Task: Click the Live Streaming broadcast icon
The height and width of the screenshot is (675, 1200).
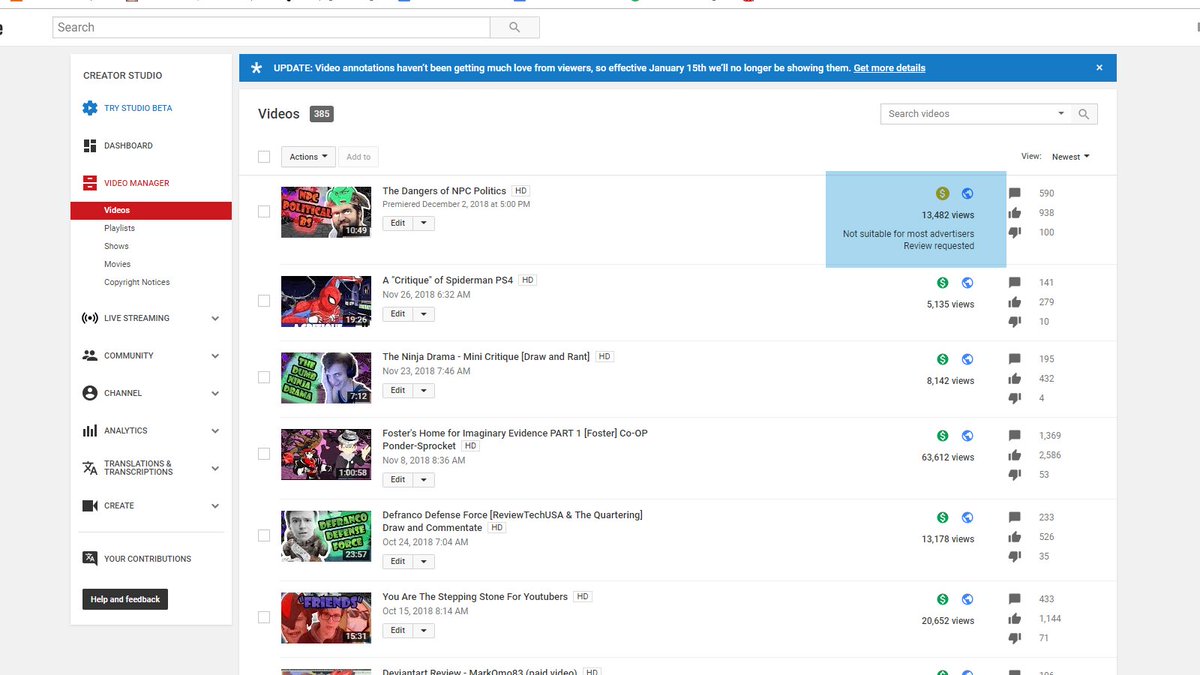Action: tap(90, 318)
